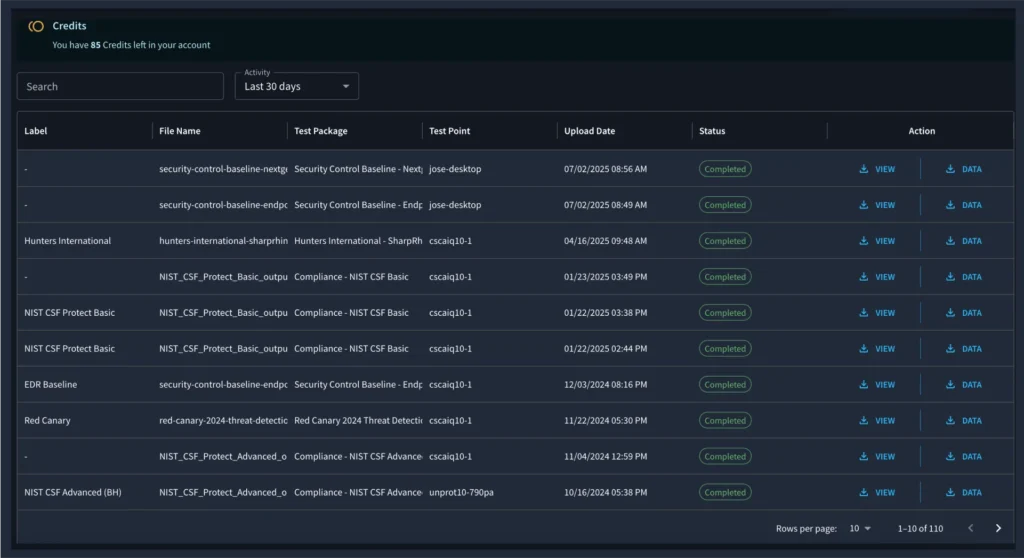Go to next page using right chevron
The height and width of the screenshot is (558, 1024).
pos(998,528)
